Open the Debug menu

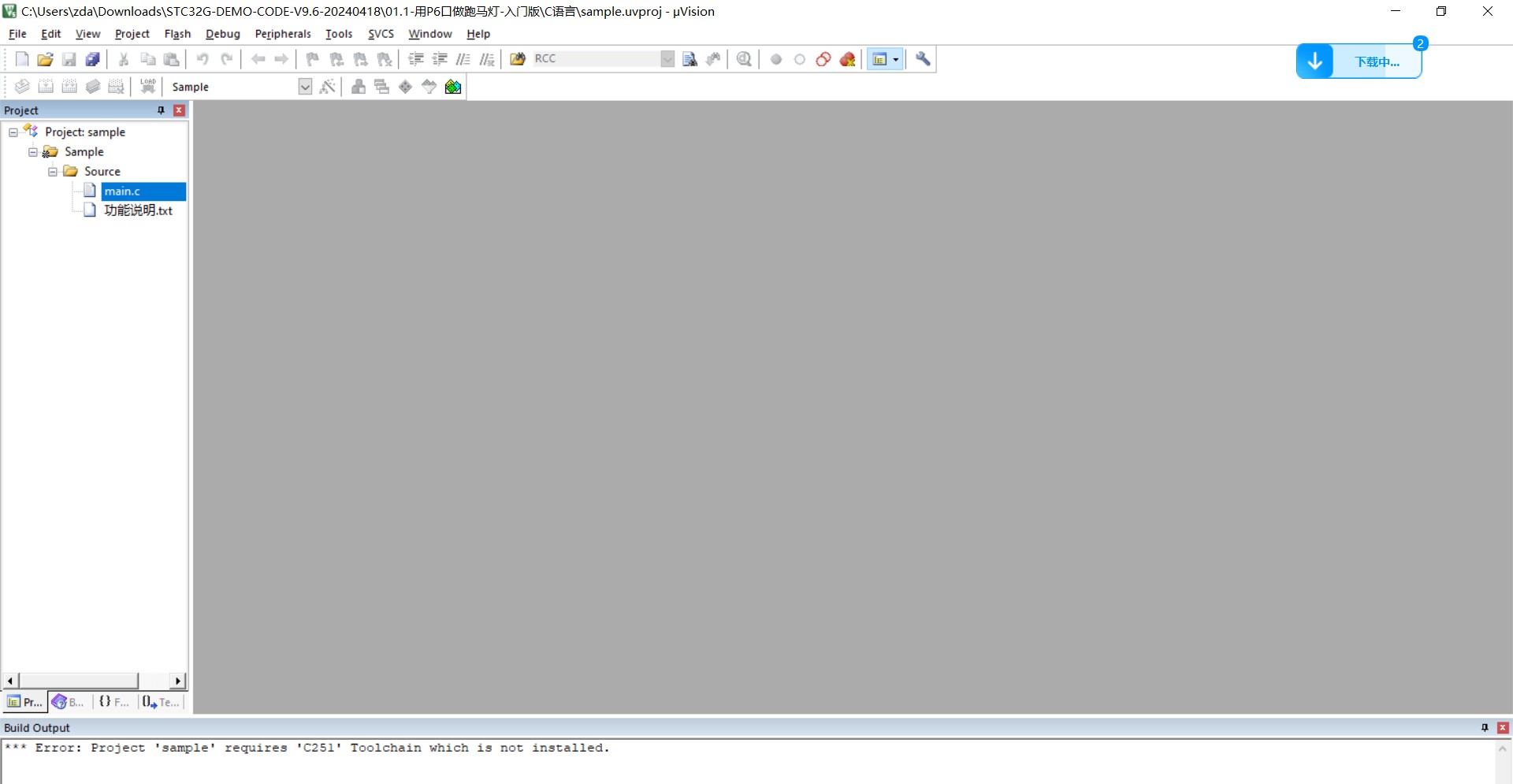pyautogui.click(x=223, y=34)
